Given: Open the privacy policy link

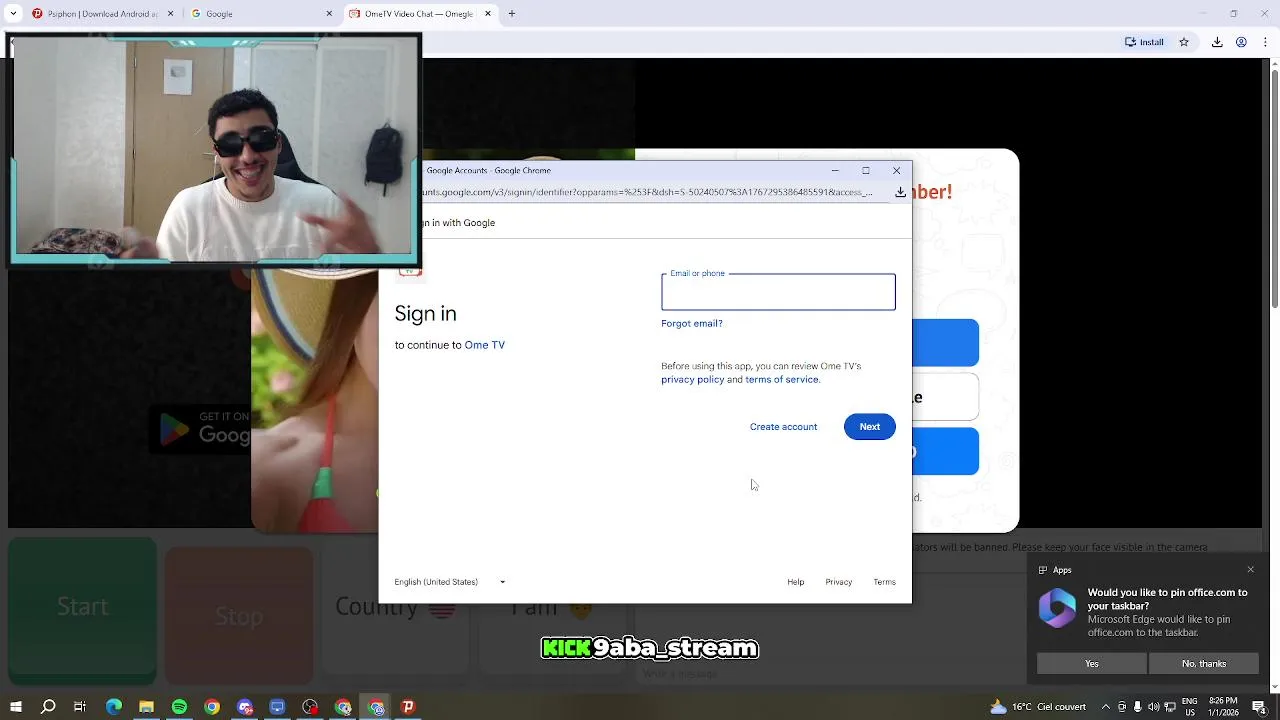Looking at the screenshot, I should click(x=692, y=380).
